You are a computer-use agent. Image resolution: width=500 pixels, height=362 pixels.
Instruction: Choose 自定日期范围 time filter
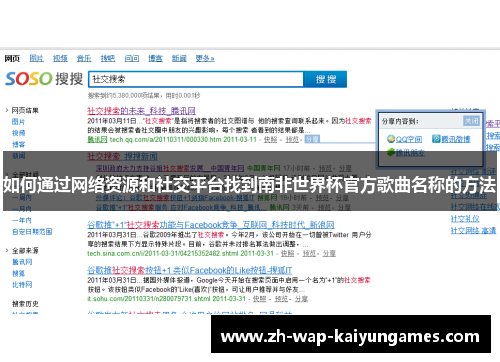tap(32, 232)
